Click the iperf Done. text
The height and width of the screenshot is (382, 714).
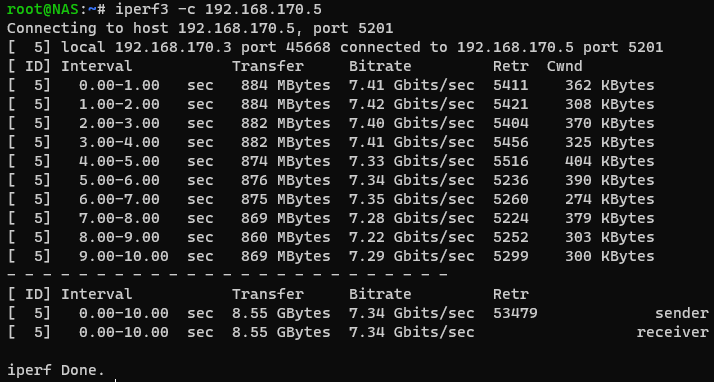(56, 370)
